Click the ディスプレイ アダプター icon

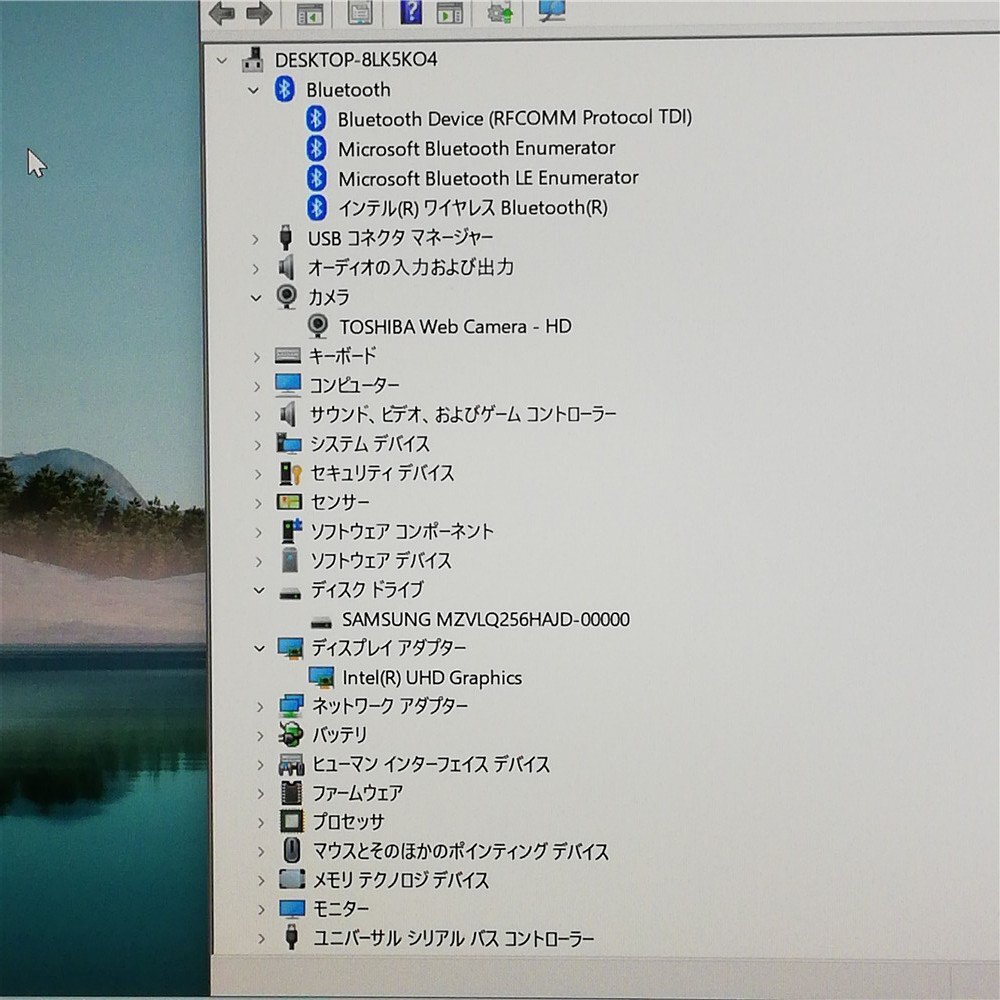[290, 648]
